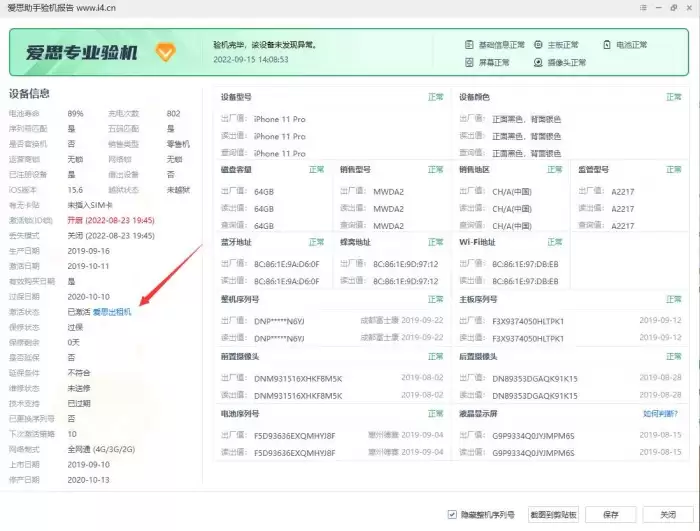The height and width of the screenshot is (531, 700).
Task: Click the 停产日期 value 2020-10-13
Action: (x=88, y=480)
